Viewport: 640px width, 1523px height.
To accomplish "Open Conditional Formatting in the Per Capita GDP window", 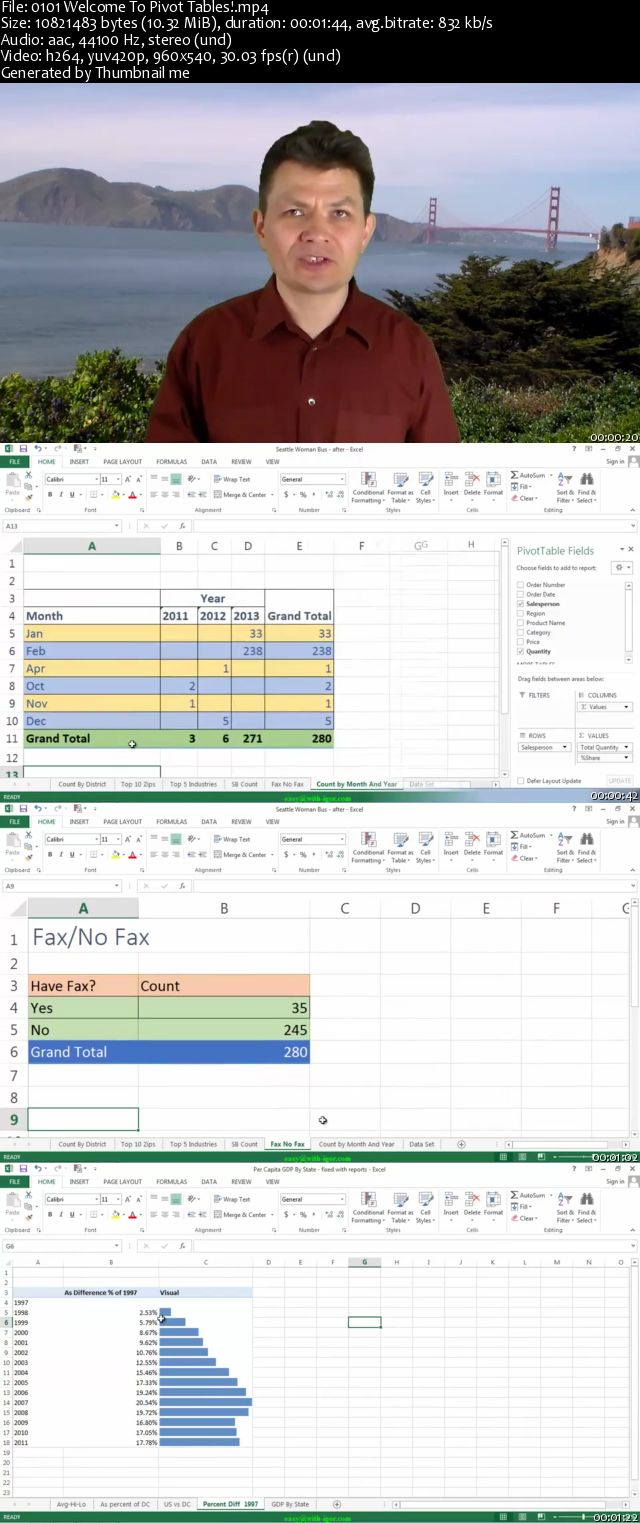I will [x=368, y=1207].
